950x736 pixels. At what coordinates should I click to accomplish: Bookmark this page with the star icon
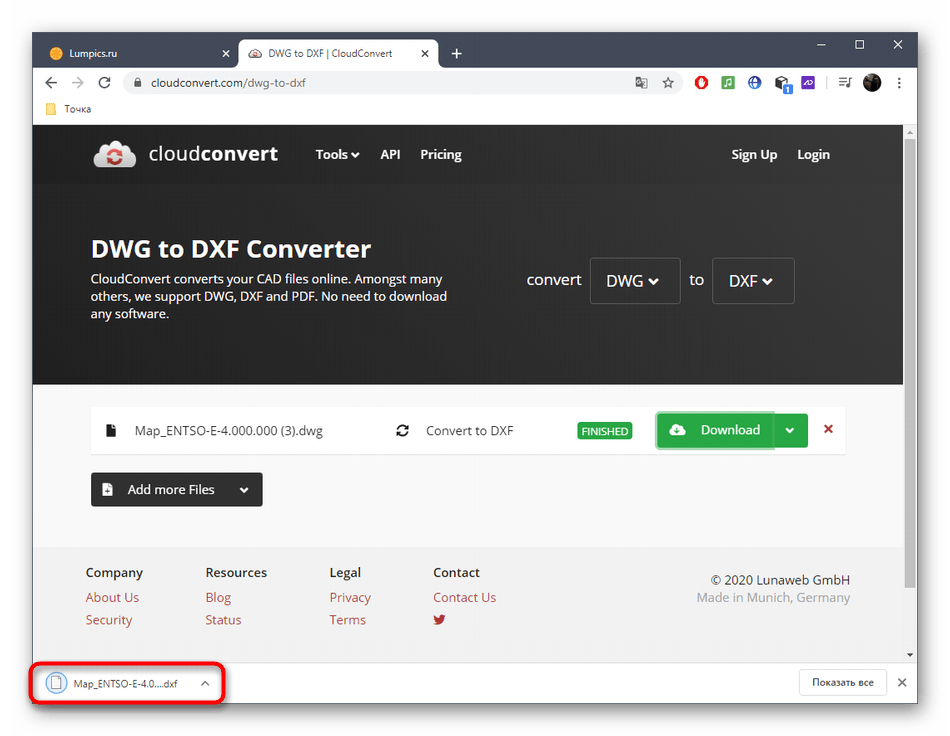click(668, 83)
